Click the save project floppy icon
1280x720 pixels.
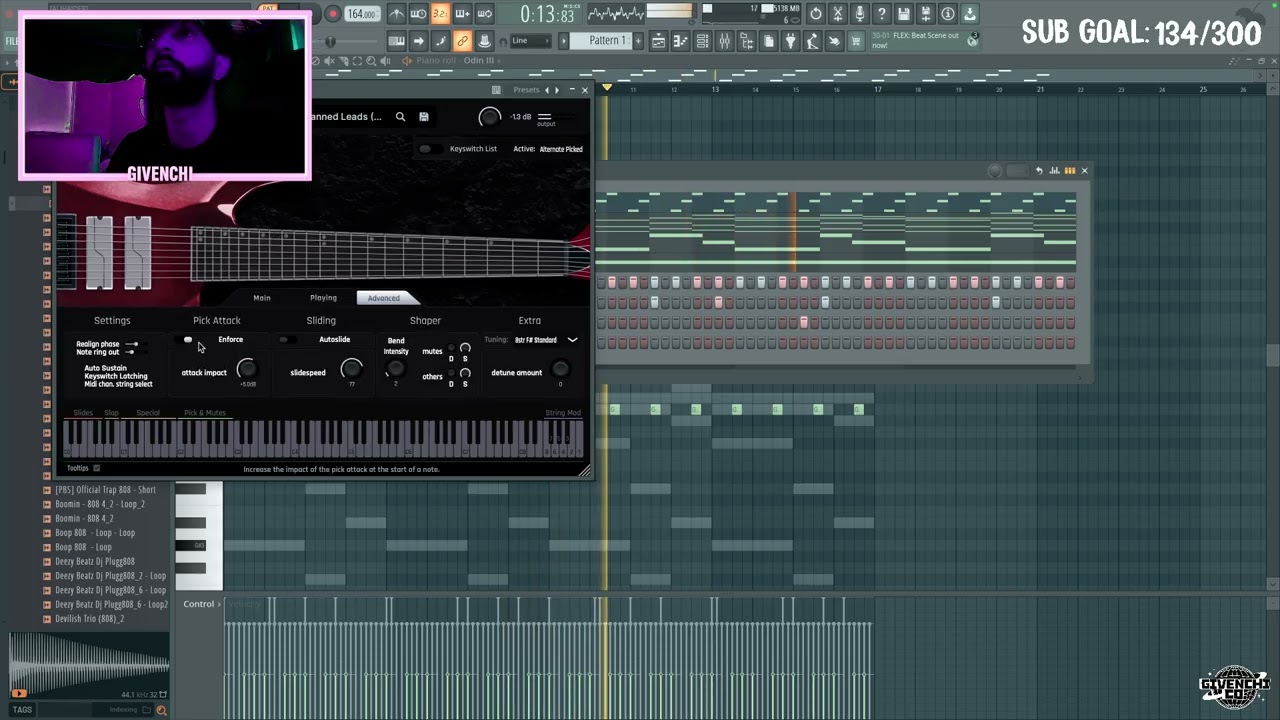click(x=904, y=14)
